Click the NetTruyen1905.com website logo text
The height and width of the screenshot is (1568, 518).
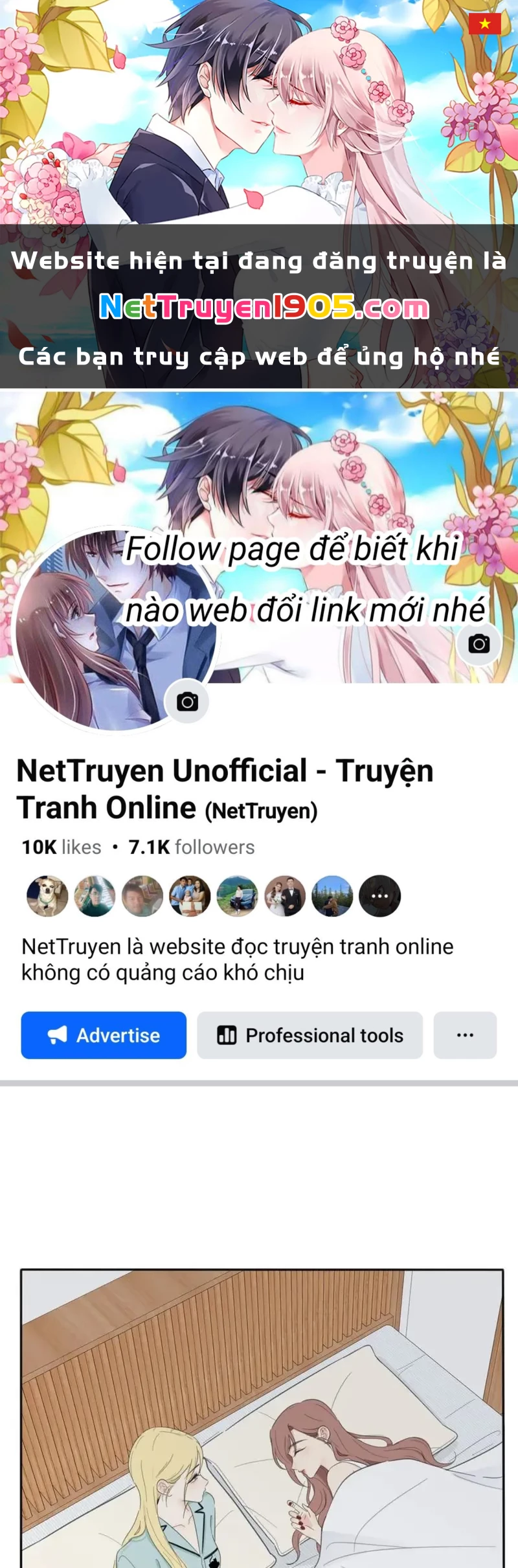(x=264, y=308)
